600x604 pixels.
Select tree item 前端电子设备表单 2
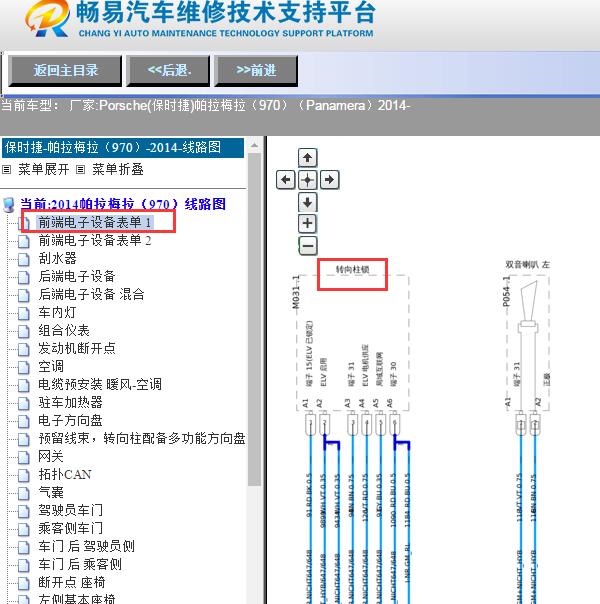tap(95, 240)
